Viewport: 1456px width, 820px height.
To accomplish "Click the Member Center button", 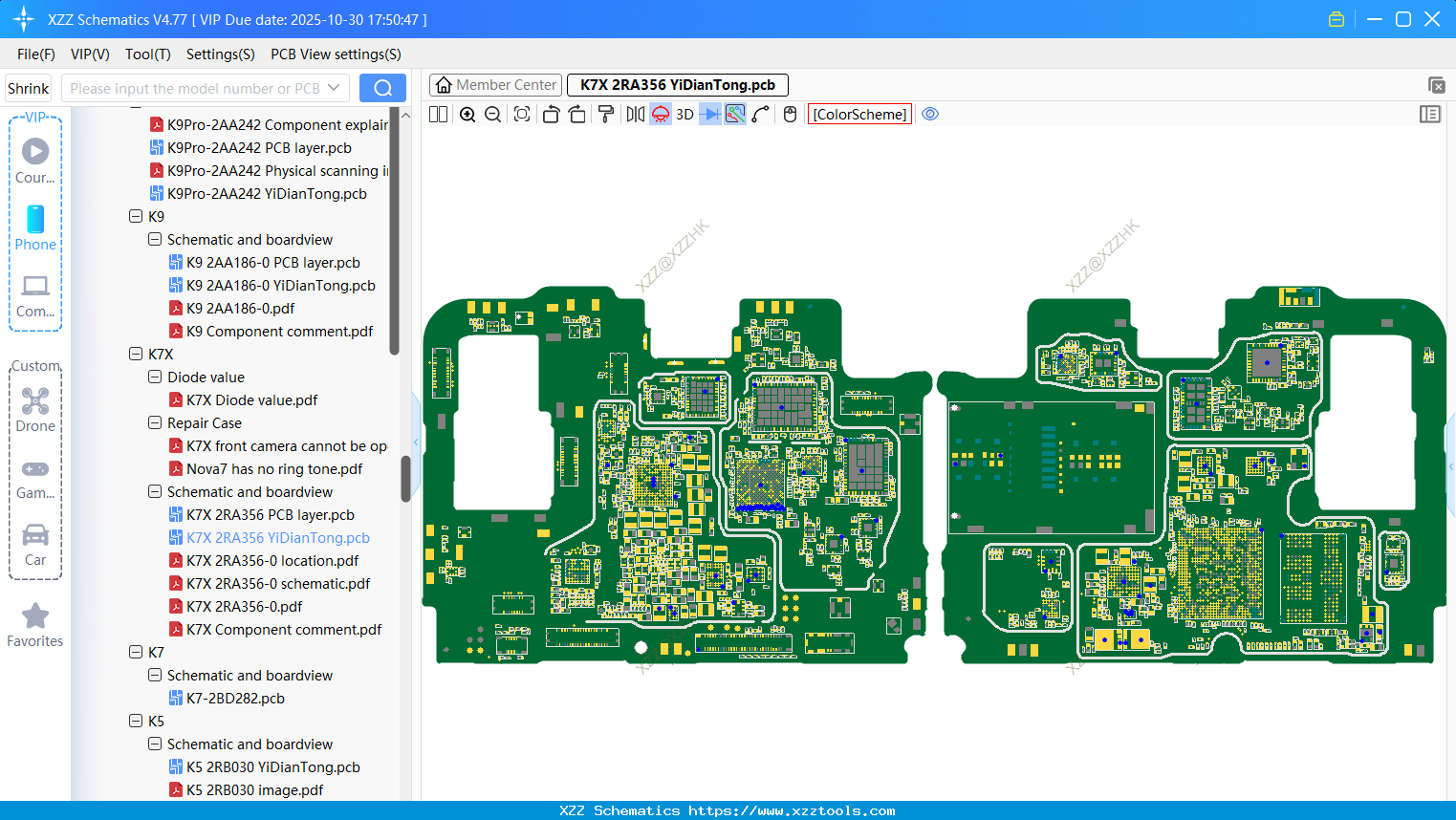I will pos(495,84).
